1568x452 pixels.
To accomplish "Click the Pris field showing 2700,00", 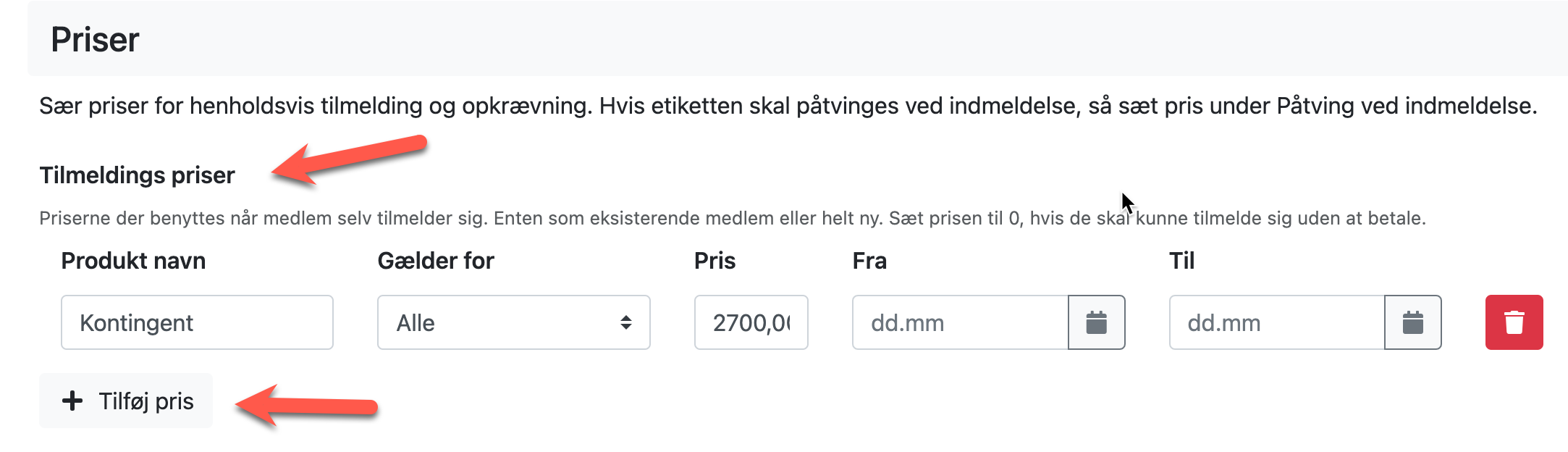I will (751, 322).
